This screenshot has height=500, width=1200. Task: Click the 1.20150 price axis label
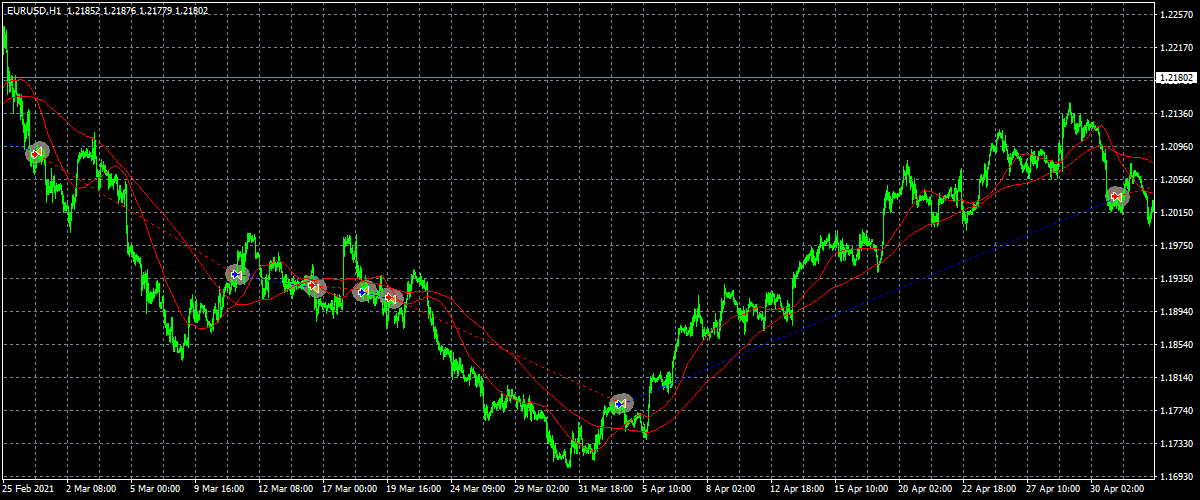(1176, 212)
